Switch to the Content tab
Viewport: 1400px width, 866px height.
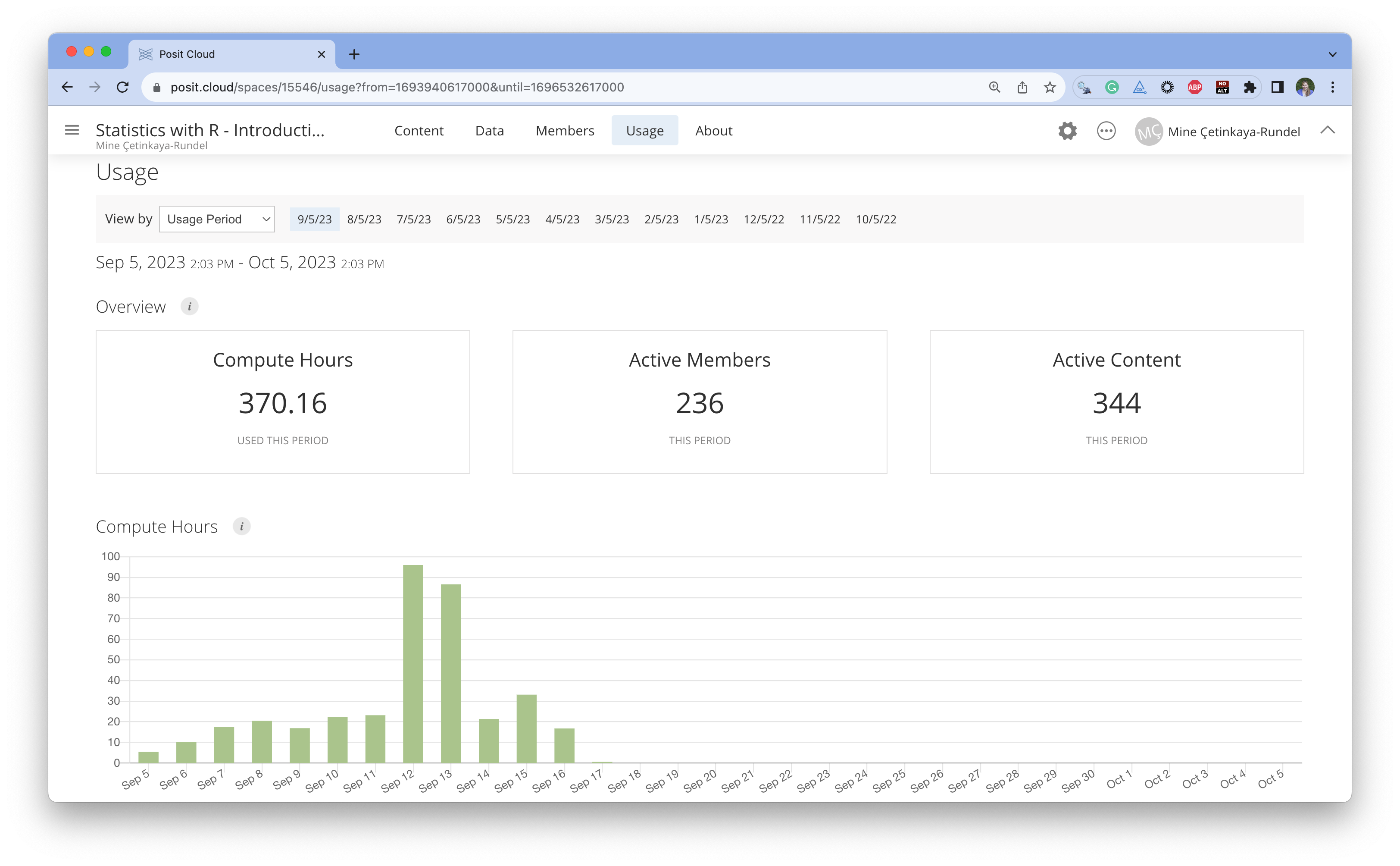[x=419, y=131]
